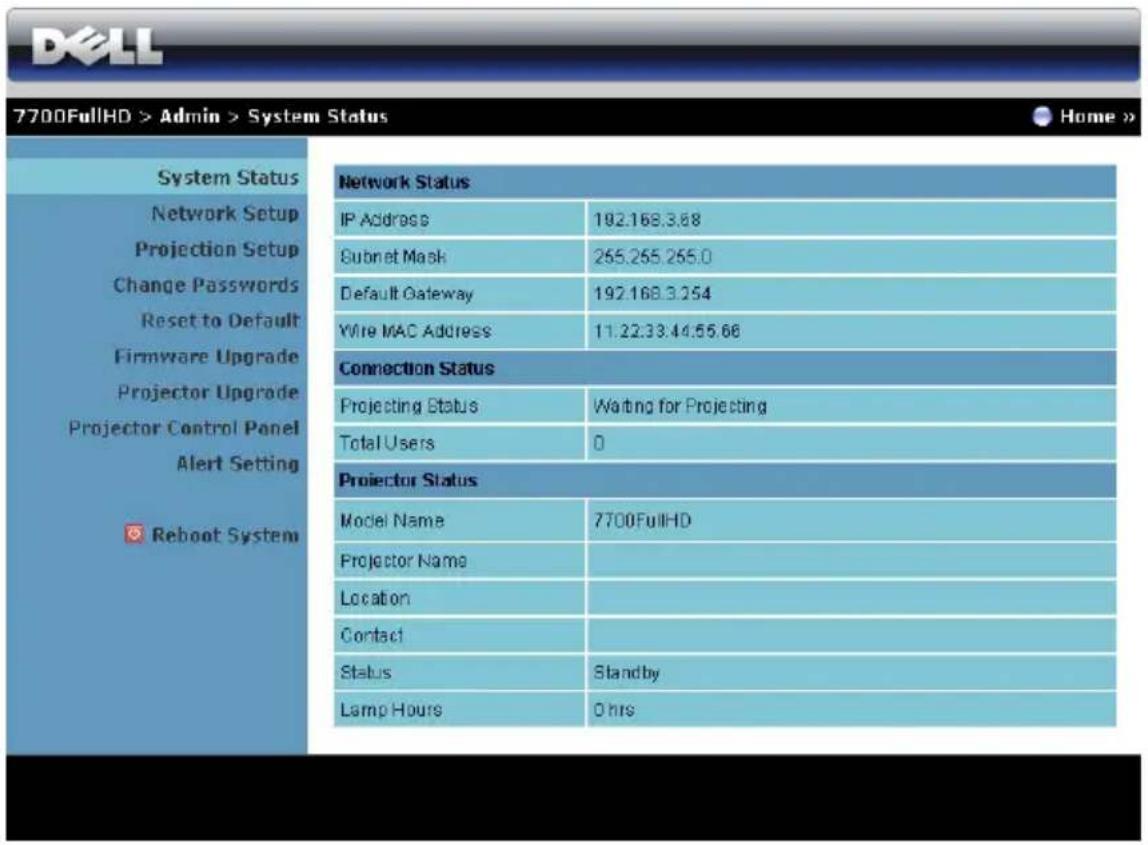Select subnet mask value 255.255.255.0
This screenshot has height=845, width=1148.
coord(652,256)
